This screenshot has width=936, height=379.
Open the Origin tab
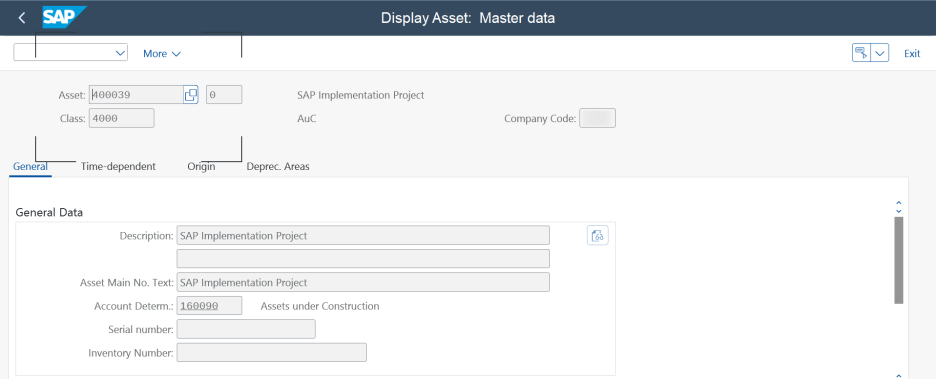201,167
